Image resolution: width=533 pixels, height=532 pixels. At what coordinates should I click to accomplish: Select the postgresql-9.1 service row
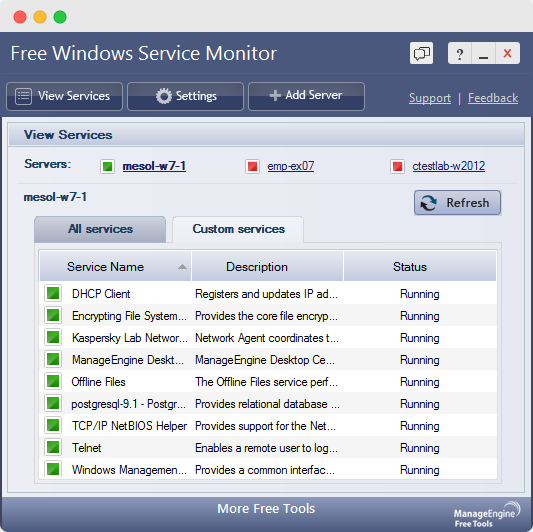pos(268,404)
